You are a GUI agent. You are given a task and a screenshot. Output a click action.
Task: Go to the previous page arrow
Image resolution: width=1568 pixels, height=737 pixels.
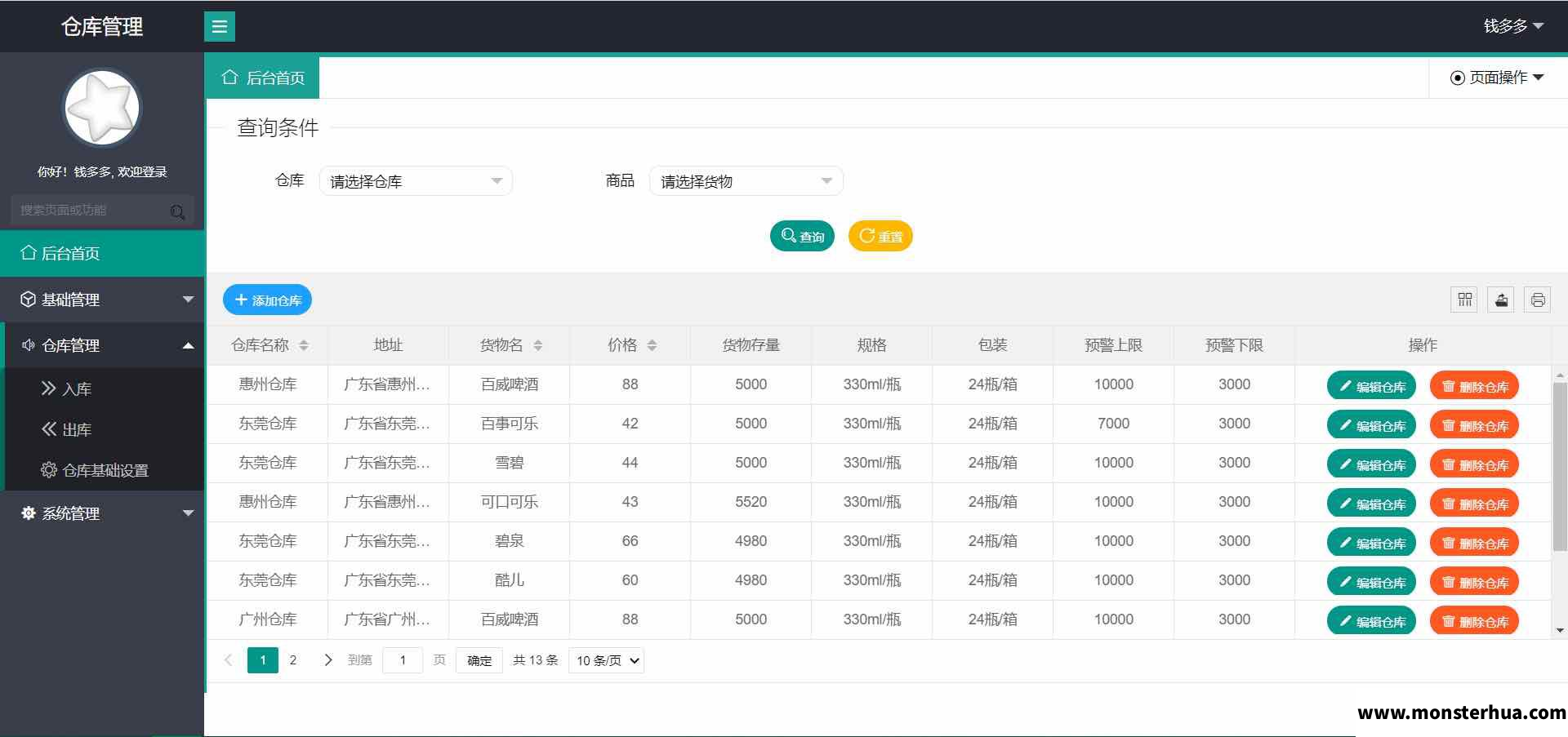229,660
